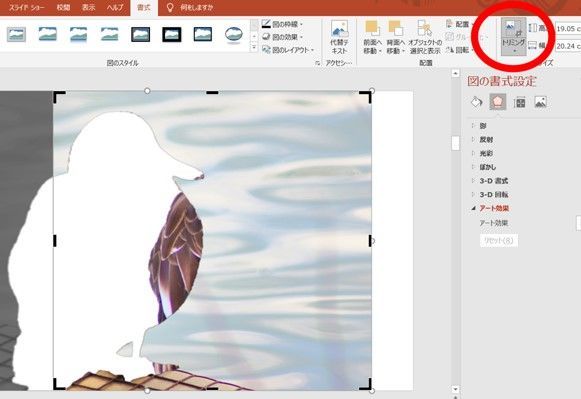Image resolution: width=581 pixels, height=399 pixels.
Task: Click the bottom-left corner crop handle
Action: (x=59, y=384)
